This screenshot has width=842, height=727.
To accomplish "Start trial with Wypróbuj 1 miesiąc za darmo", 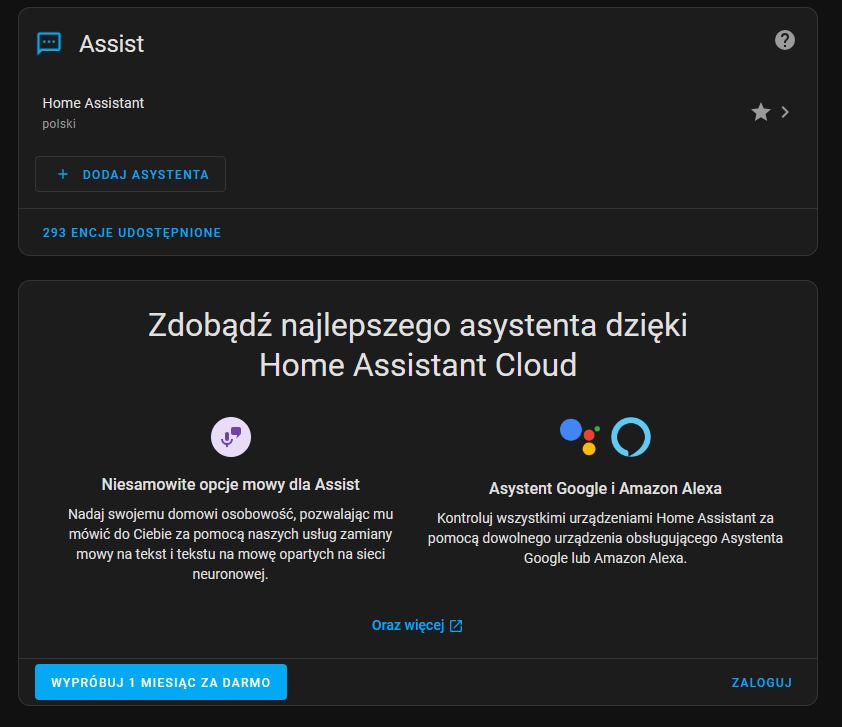I will 161,682.
